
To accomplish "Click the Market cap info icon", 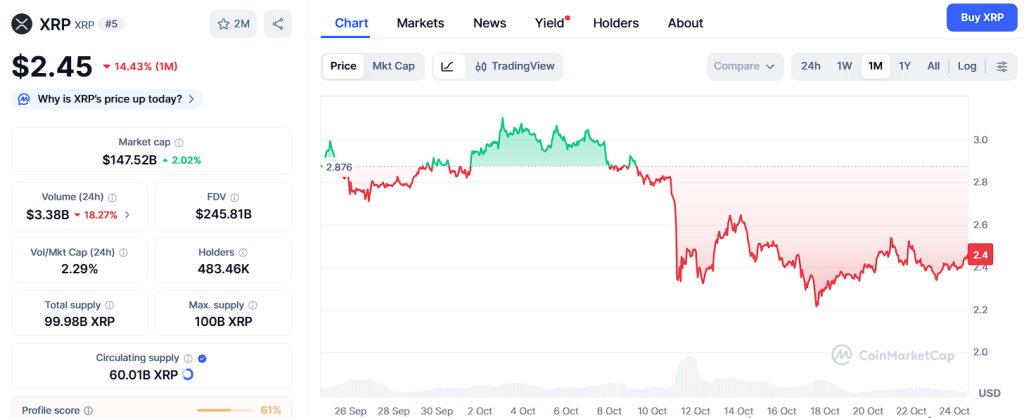I will tap(180, 143).
